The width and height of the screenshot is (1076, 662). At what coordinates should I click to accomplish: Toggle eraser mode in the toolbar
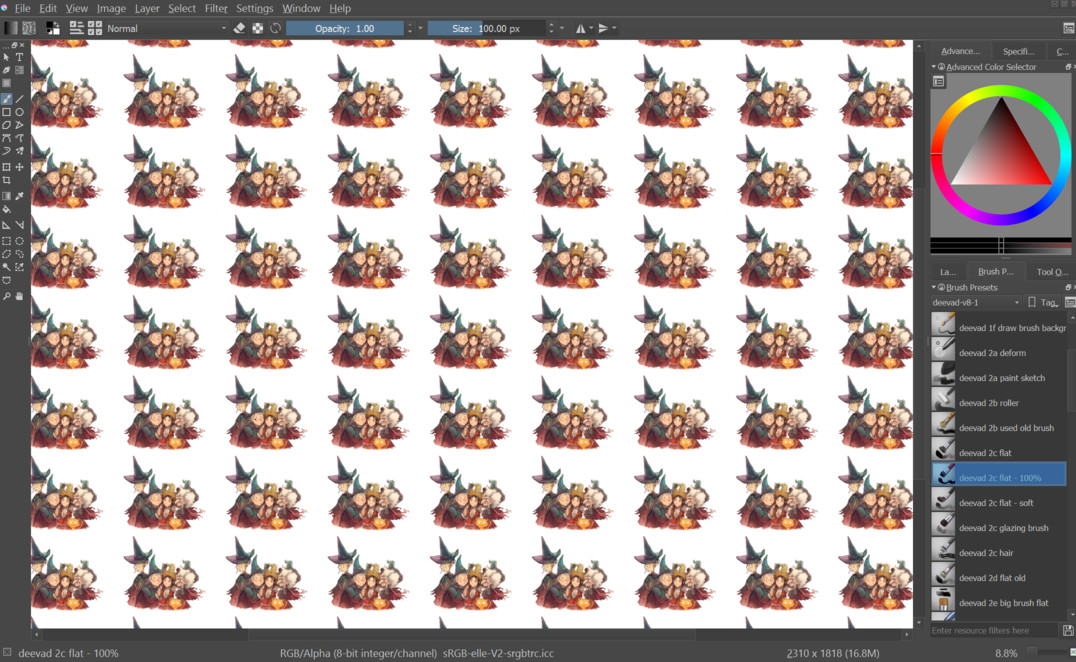[238, 28]
